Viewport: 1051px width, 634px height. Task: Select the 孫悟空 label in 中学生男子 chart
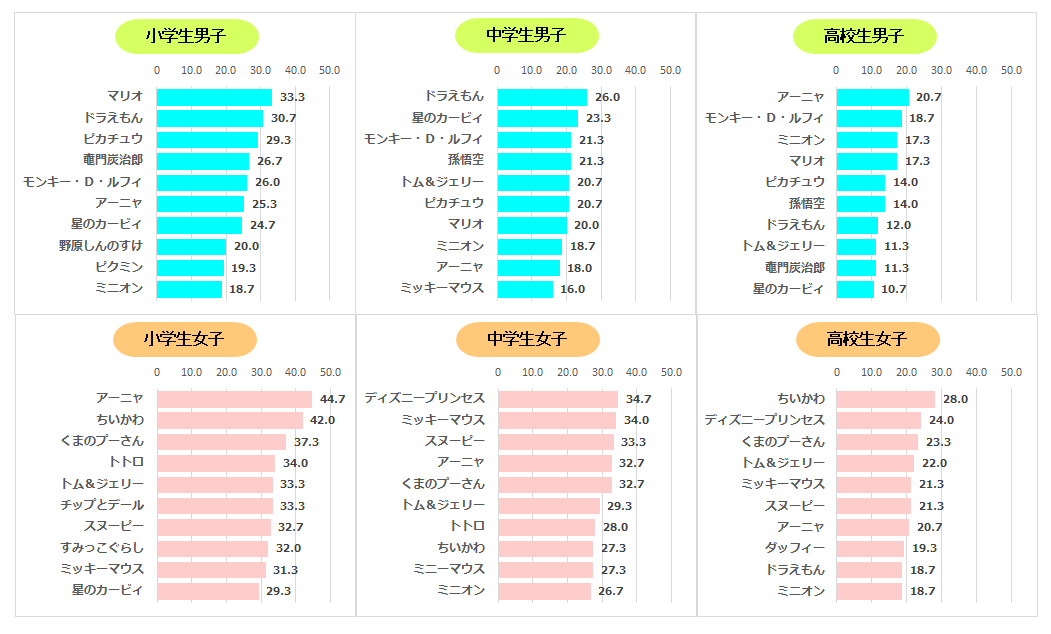(x=466, y=161)
